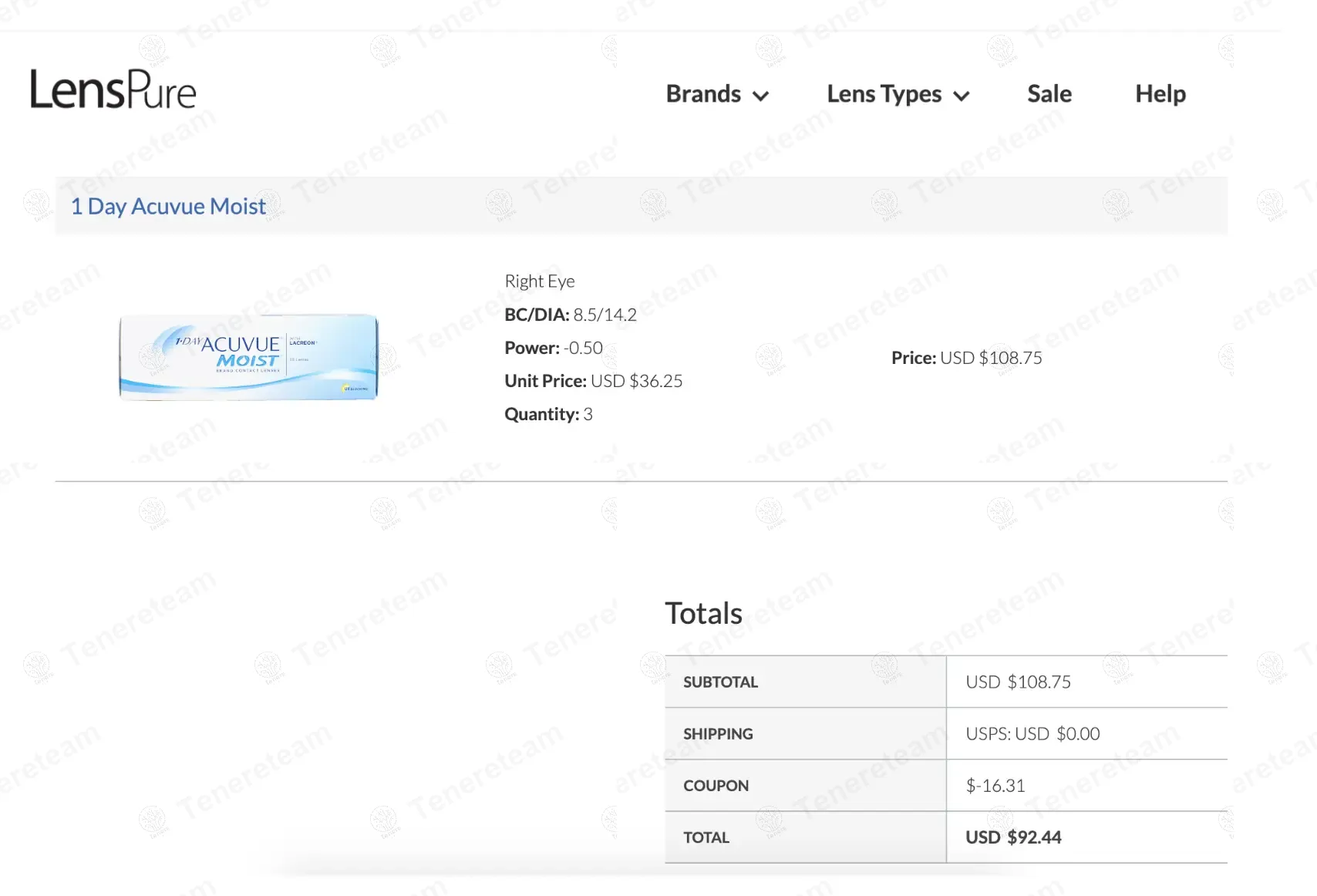Click the Power -0.50 value
This screenshot has width=1317, height=896.
(x=583, y=348)
